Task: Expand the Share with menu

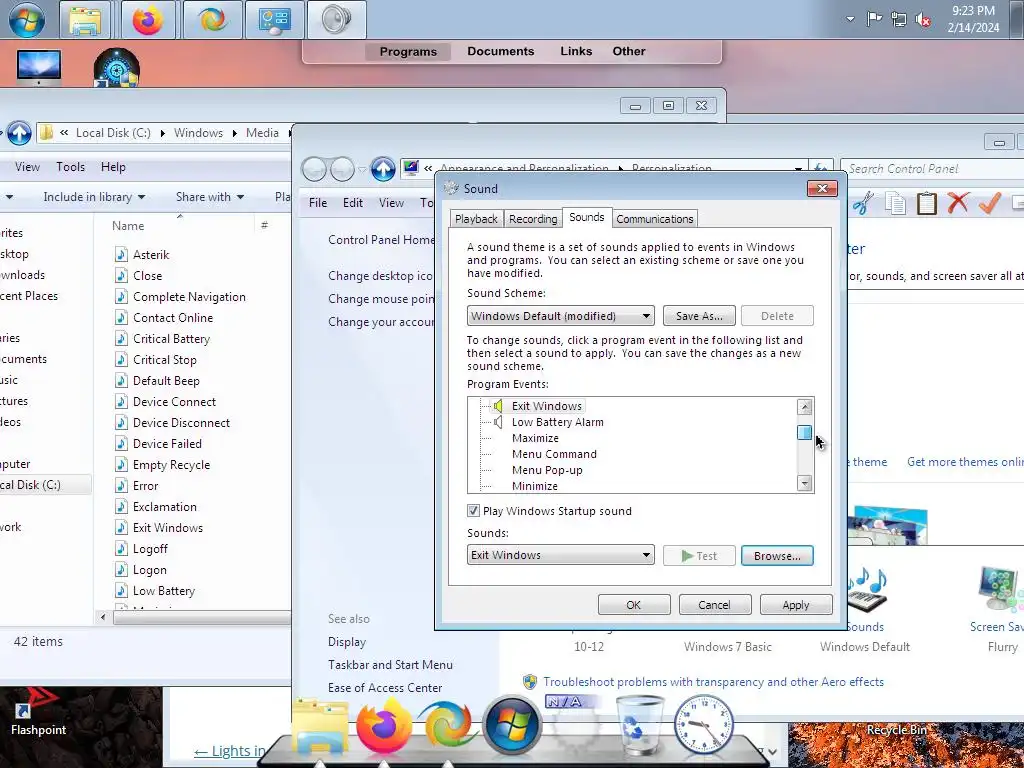Action: pos(210,197)
